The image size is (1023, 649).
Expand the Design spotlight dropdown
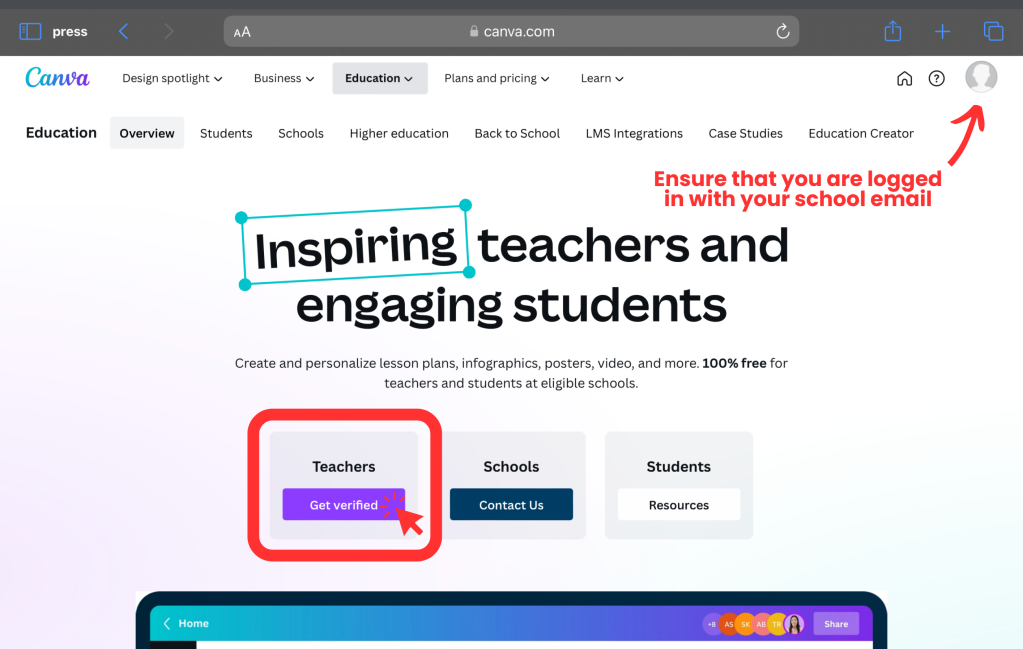(x=172, y=78)
